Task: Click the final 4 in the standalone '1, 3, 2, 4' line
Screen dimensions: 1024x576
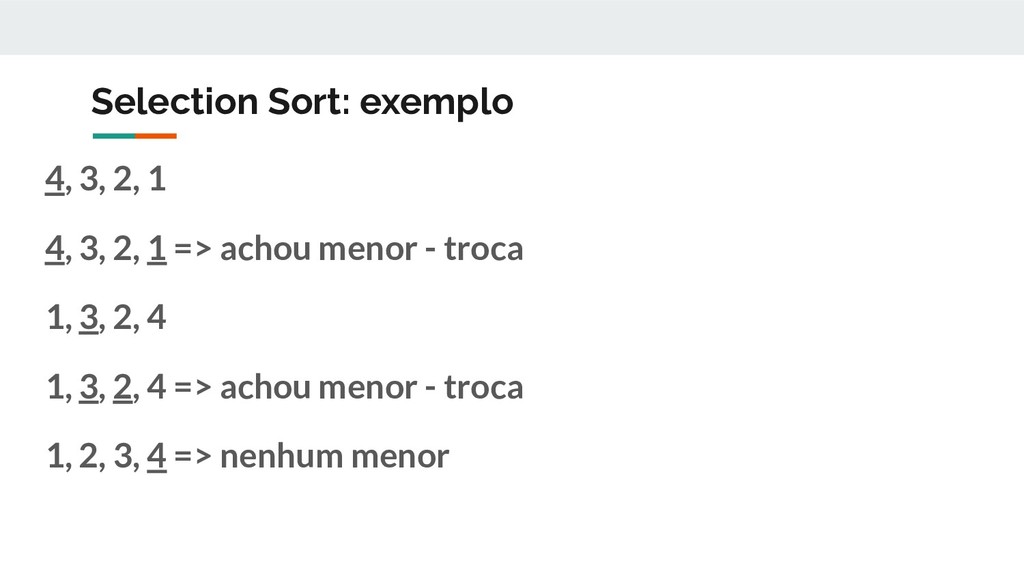Action: pos(156,317)
